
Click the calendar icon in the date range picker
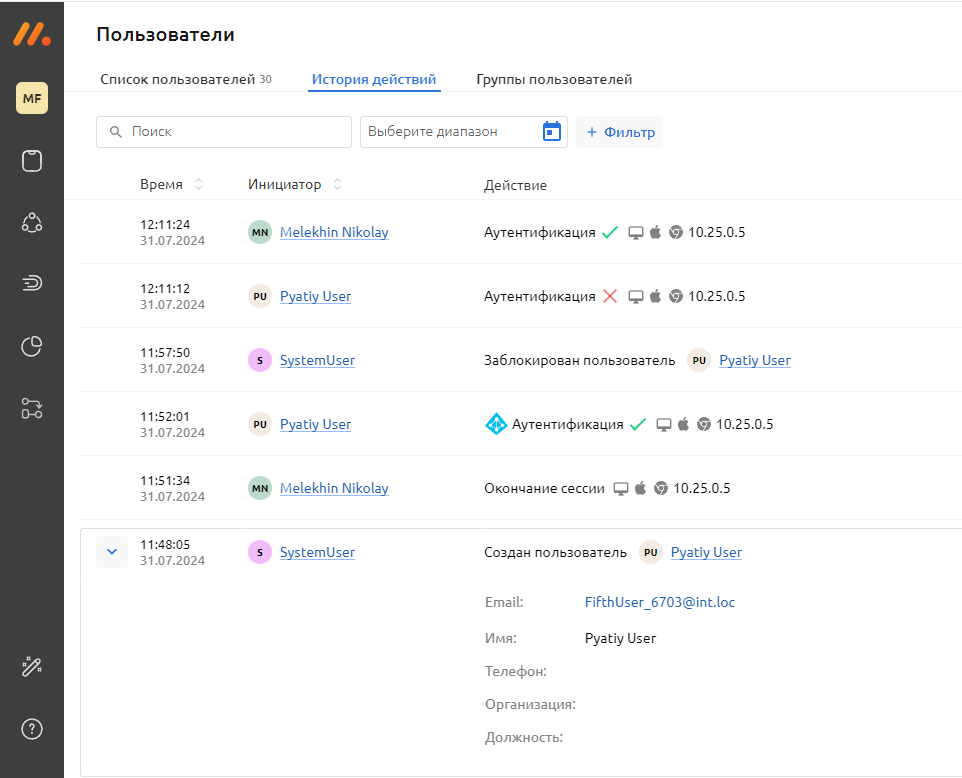551,130
